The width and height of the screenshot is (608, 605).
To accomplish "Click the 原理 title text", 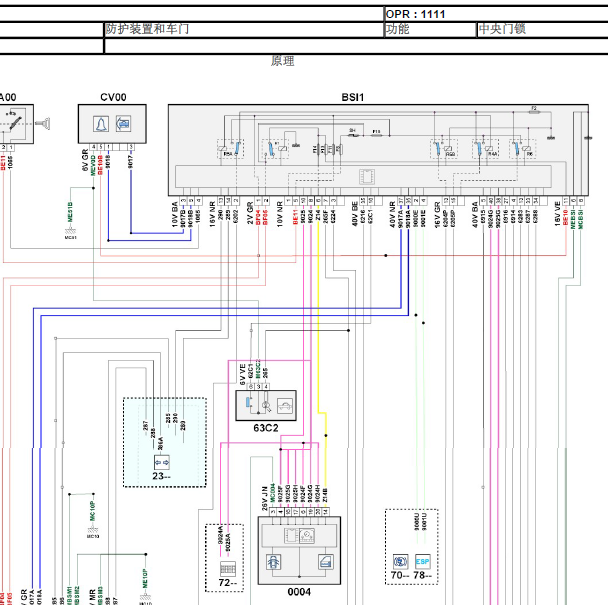I will point(282,61).
